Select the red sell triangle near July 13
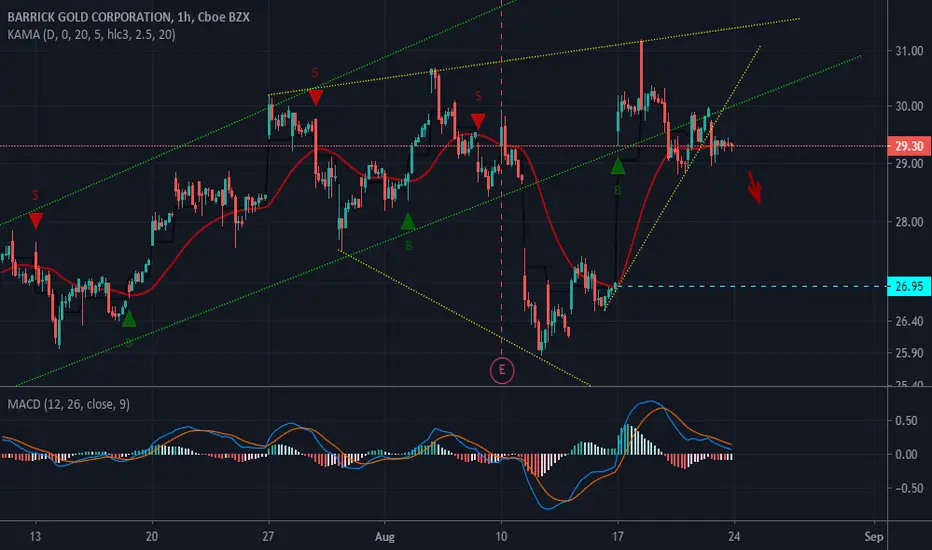Image resolution: width=932 pixels, height=550 pixels. click(36, 221)
